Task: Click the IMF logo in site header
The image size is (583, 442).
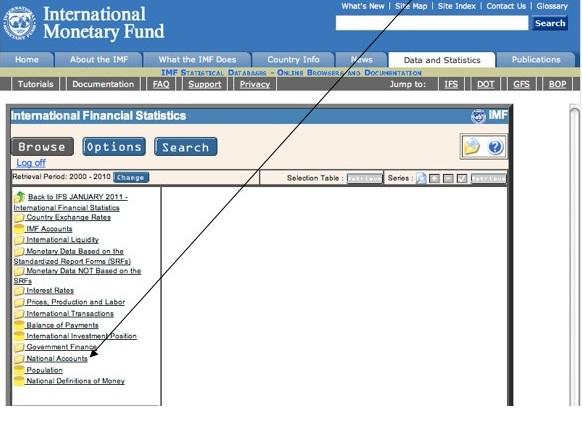Action: pyautogui.click(x=19, y=23)
